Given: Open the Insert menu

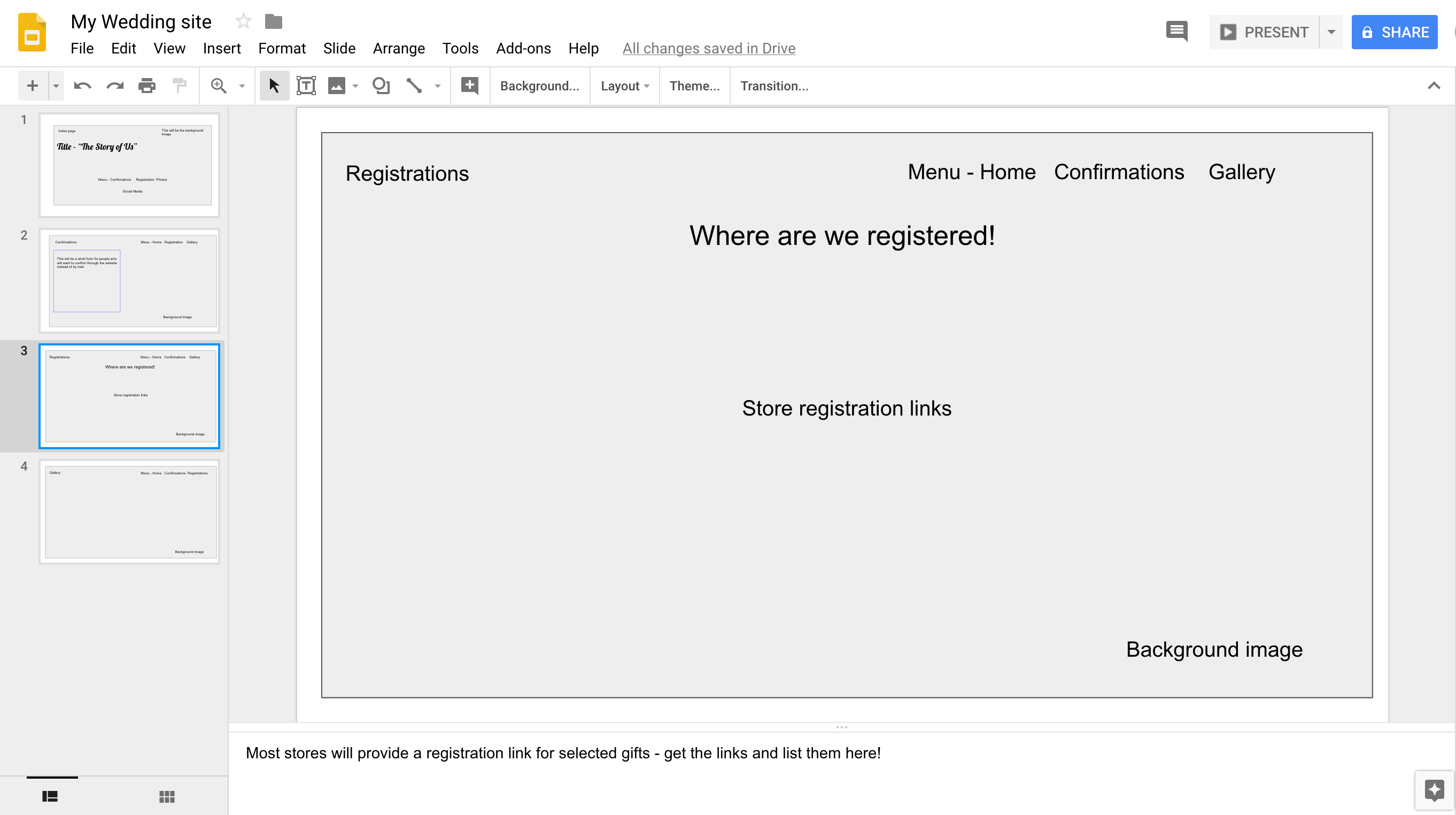Looking at the screenshot, I should [222, 49].
